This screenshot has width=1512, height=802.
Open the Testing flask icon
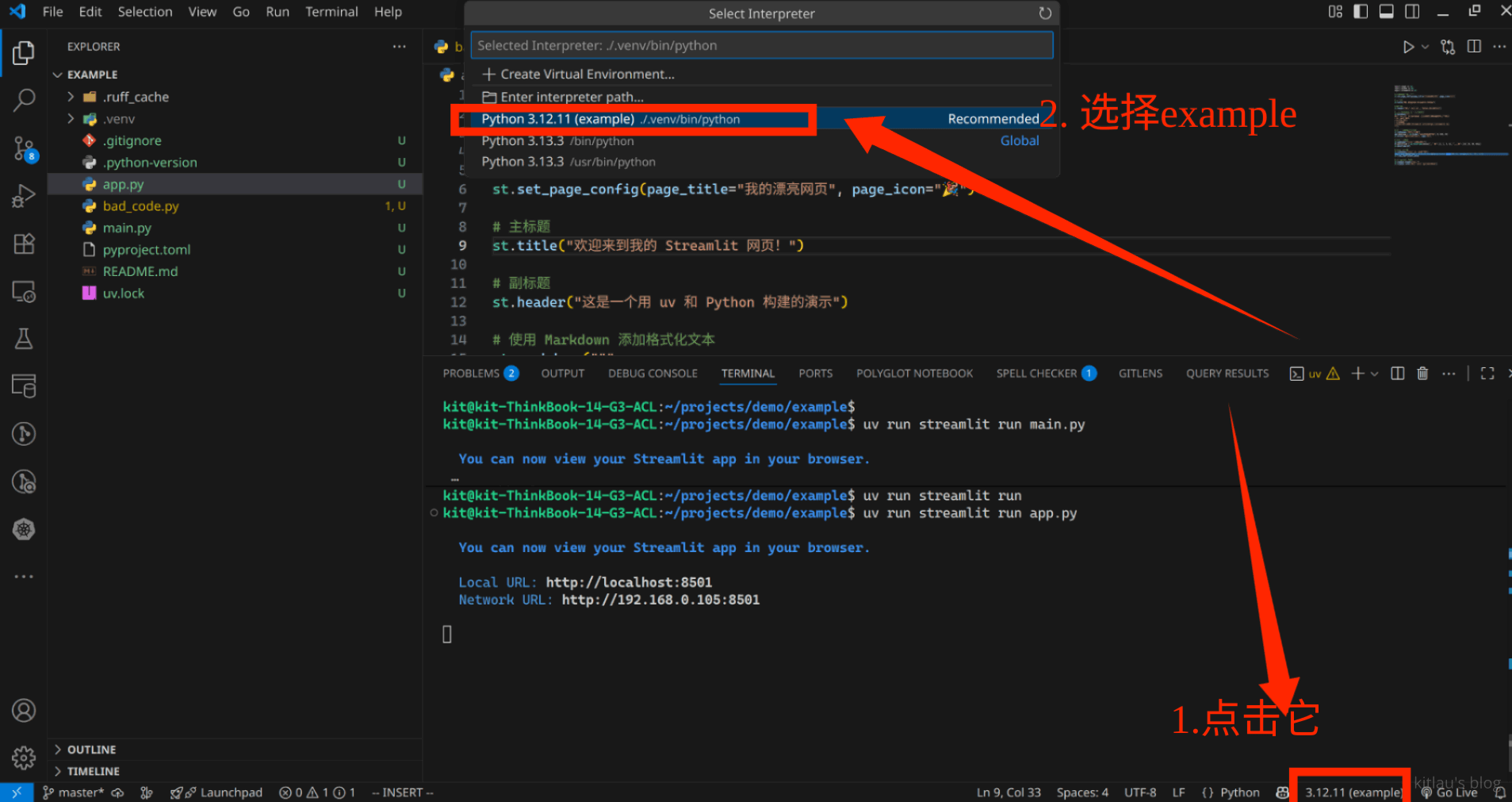(24, 339)
